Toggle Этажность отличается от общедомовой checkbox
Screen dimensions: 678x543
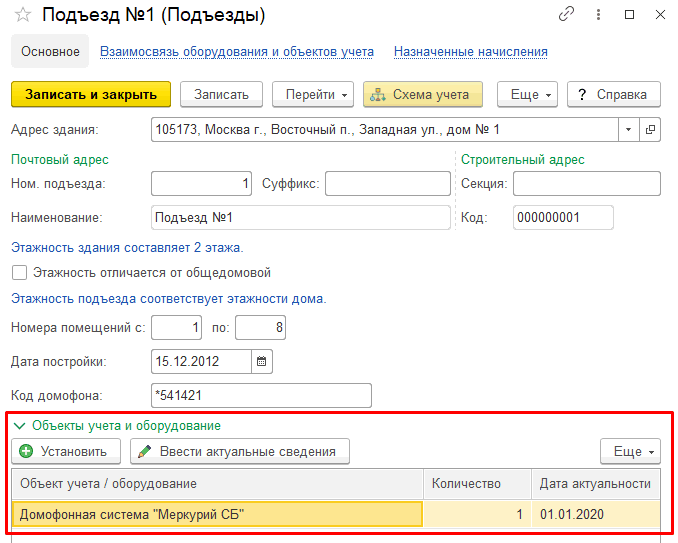tap(19, 273)
